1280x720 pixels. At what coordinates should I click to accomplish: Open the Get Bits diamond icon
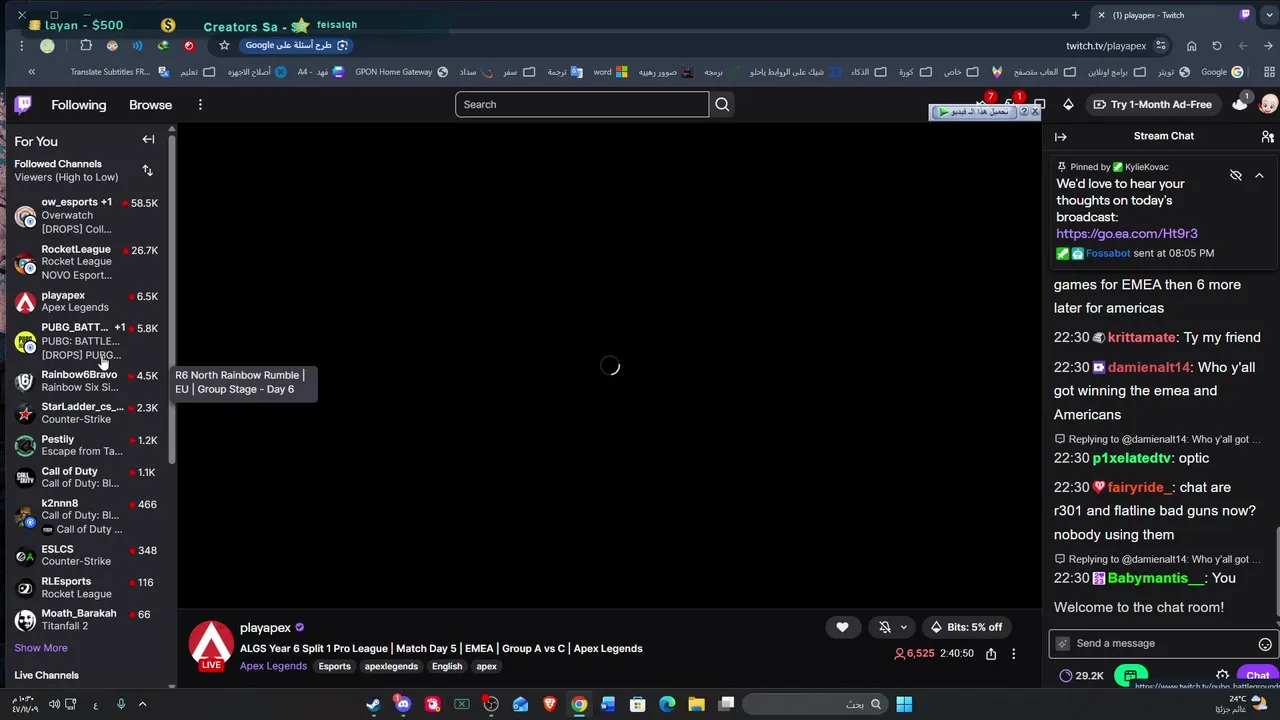pyautogui.click(x=1068, y=104)
